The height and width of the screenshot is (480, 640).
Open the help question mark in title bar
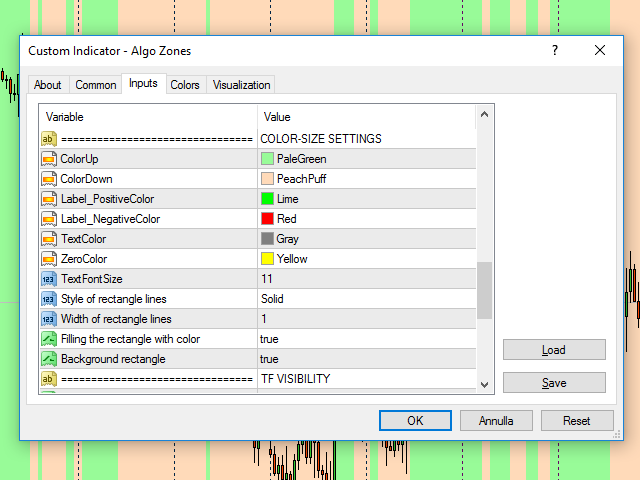tap(555, 51)
